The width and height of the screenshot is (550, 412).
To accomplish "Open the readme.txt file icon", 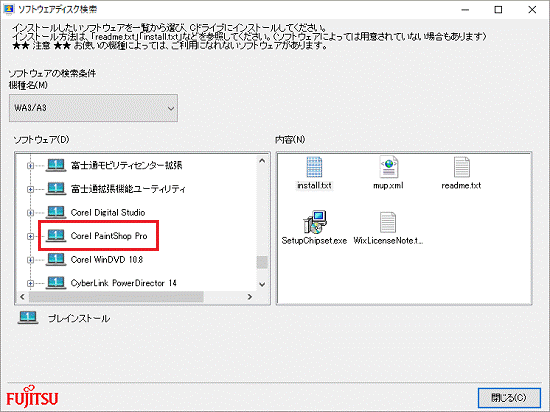I will coord(461,167).
